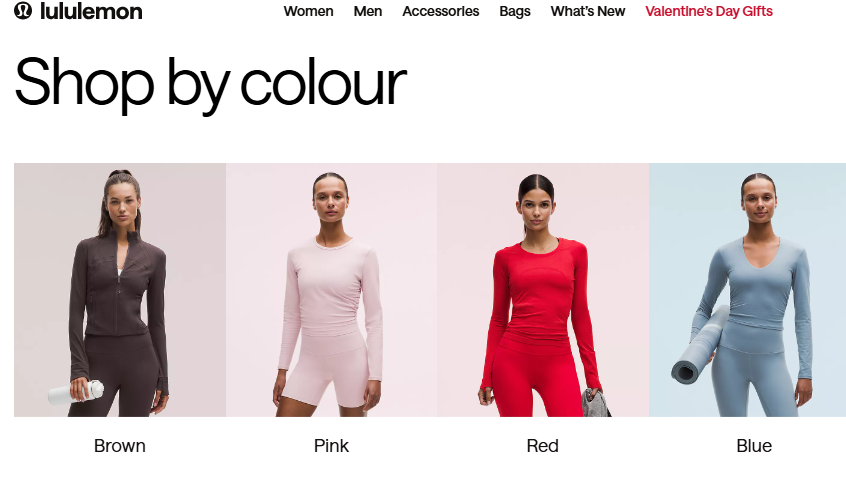Click the white water bottle in Brown photo
This screenshot has height=492, width=846.
tap(76, 392)
